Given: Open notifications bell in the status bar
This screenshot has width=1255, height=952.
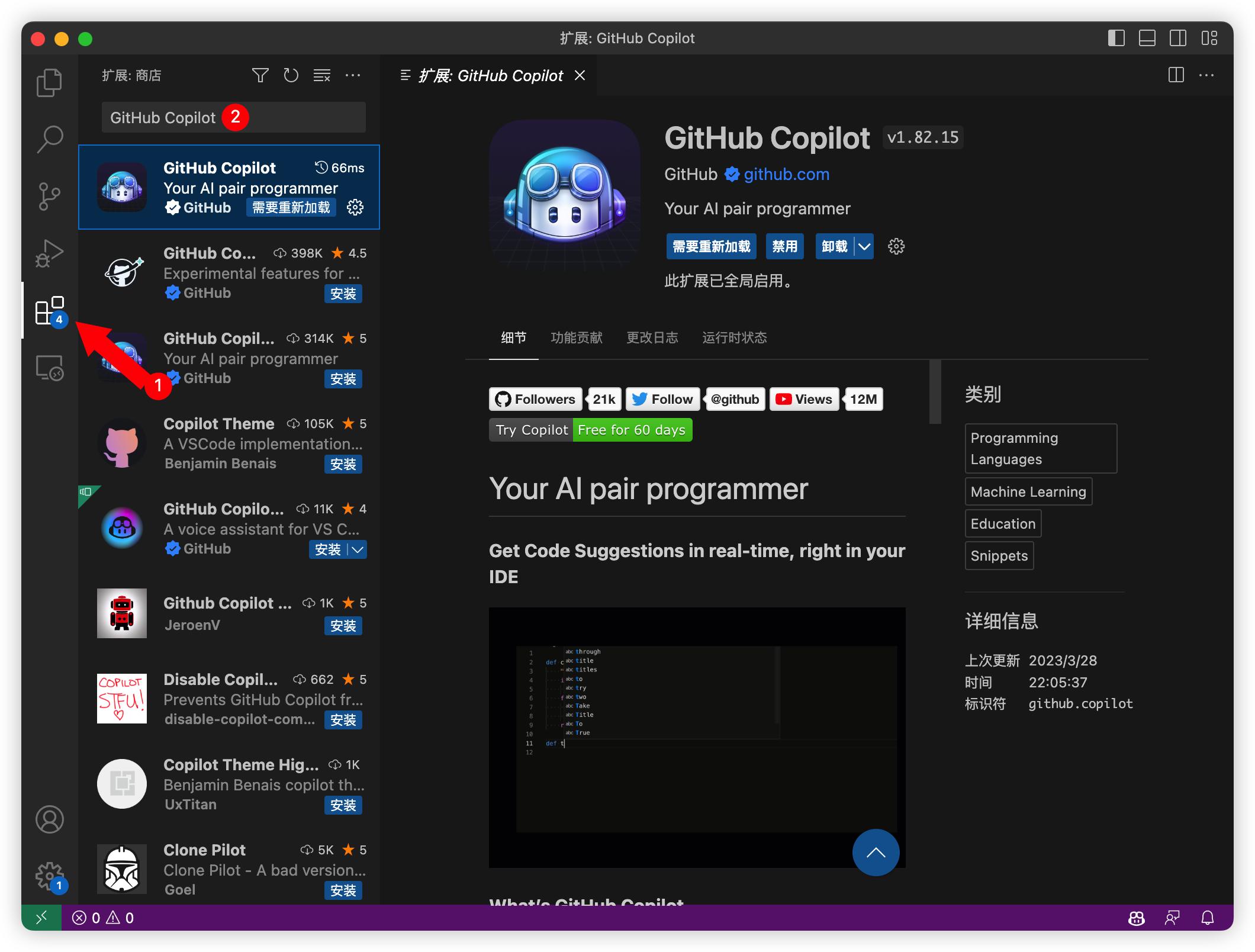Looking at the screenshot, I should pos(1208,918).
